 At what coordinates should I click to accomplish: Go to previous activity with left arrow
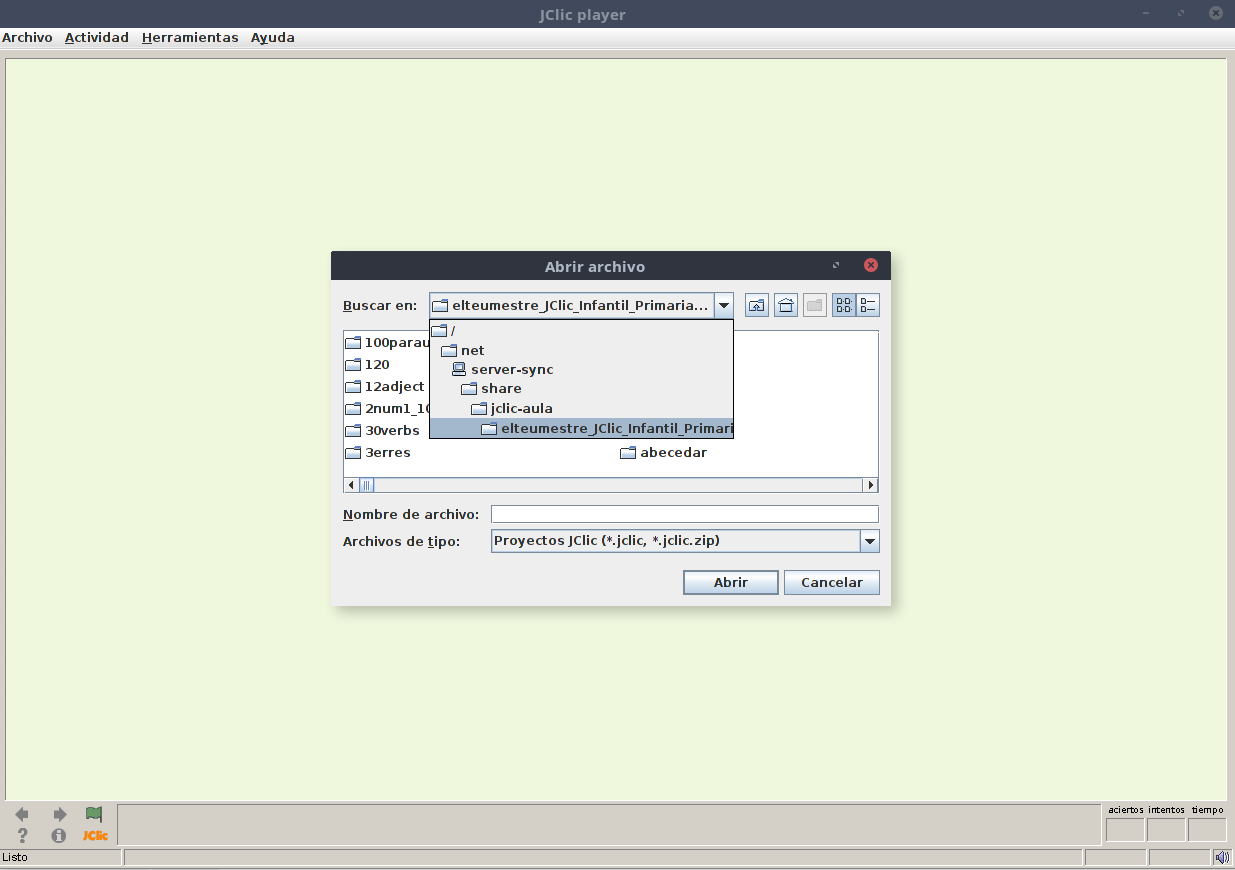coord(22,814)
